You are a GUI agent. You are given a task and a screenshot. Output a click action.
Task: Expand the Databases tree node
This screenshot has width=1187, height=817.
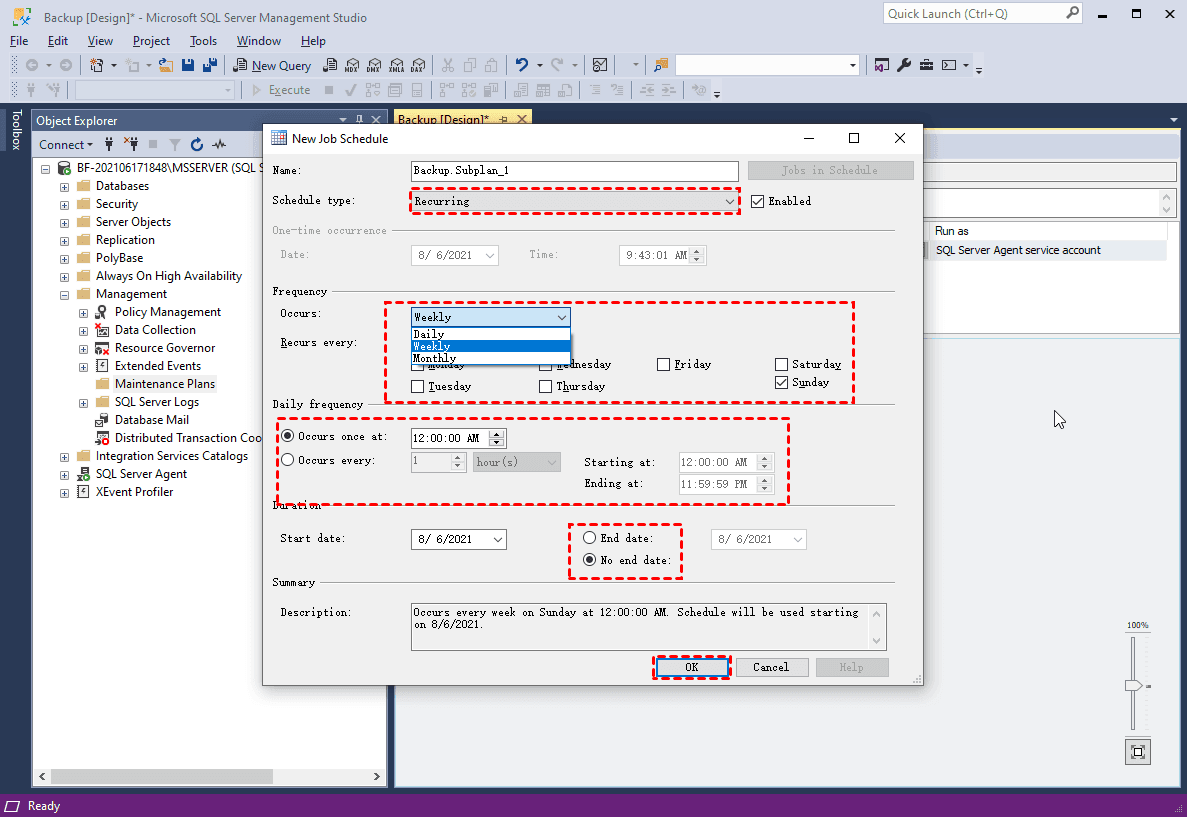(64, 186)
